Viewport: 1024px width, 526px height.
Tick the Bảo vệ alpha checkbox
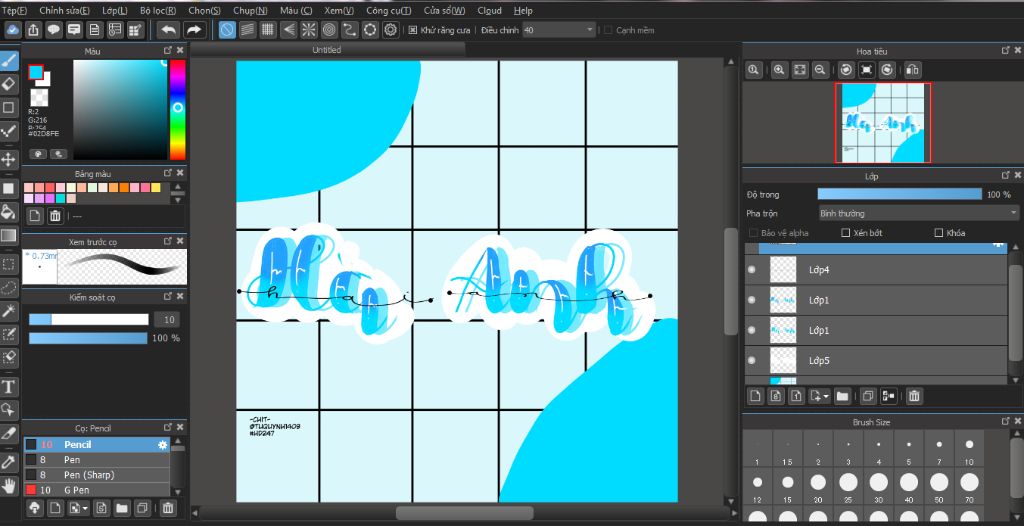click(754, 233)
